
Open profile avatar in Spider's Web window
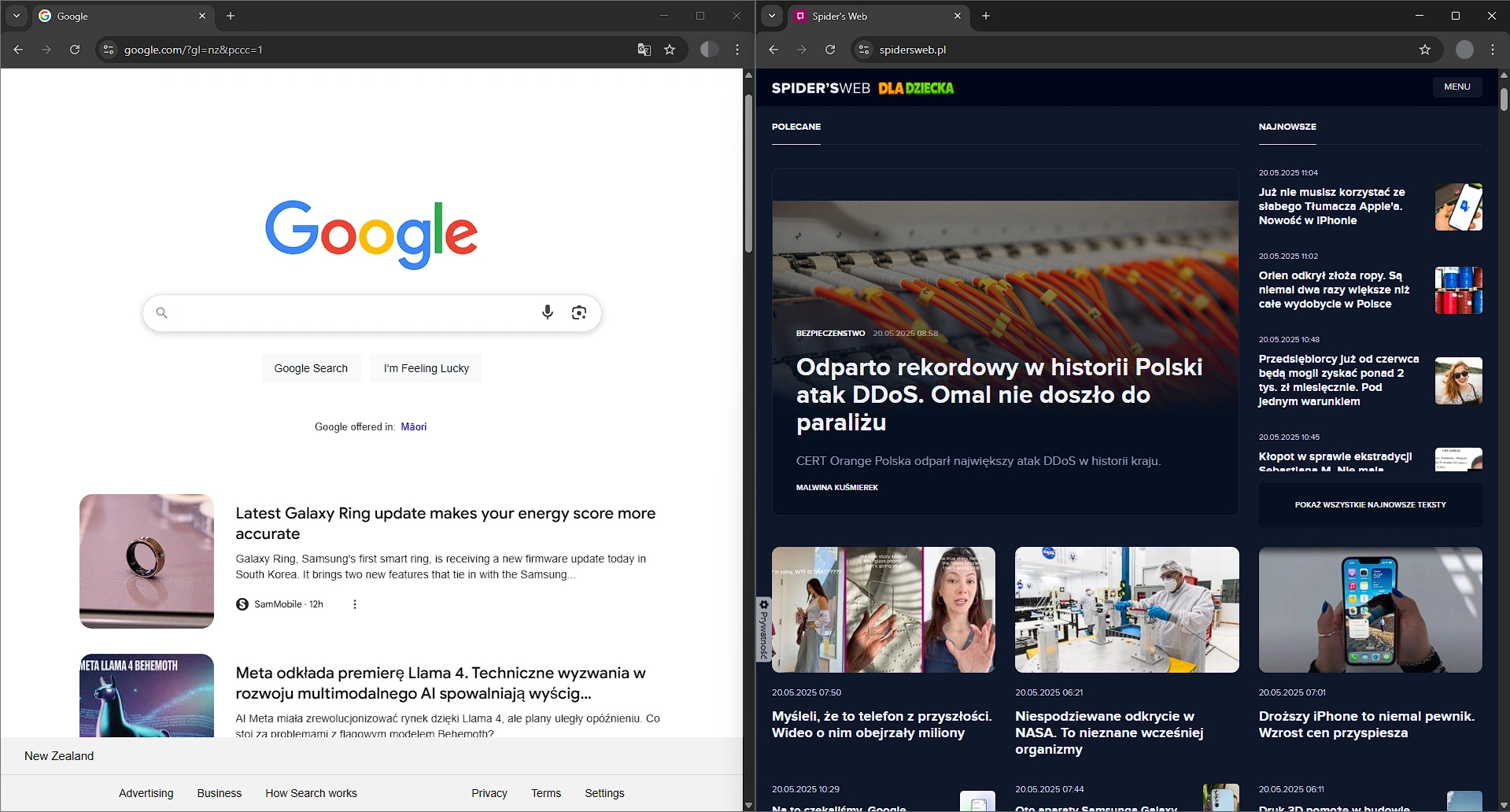point(1464,50)
